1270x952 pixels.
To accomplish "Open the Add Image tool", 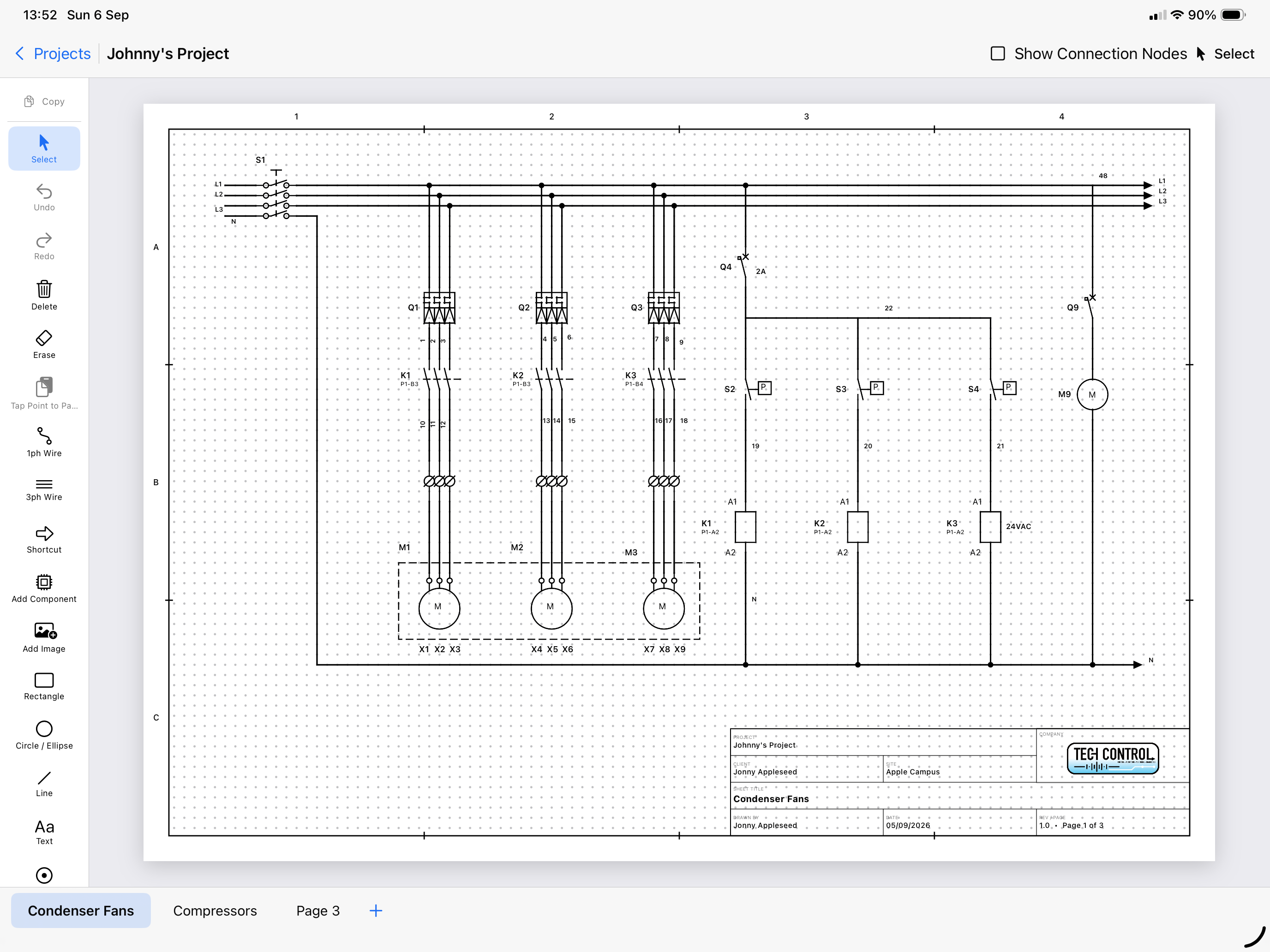I will (x=44, y=637).
